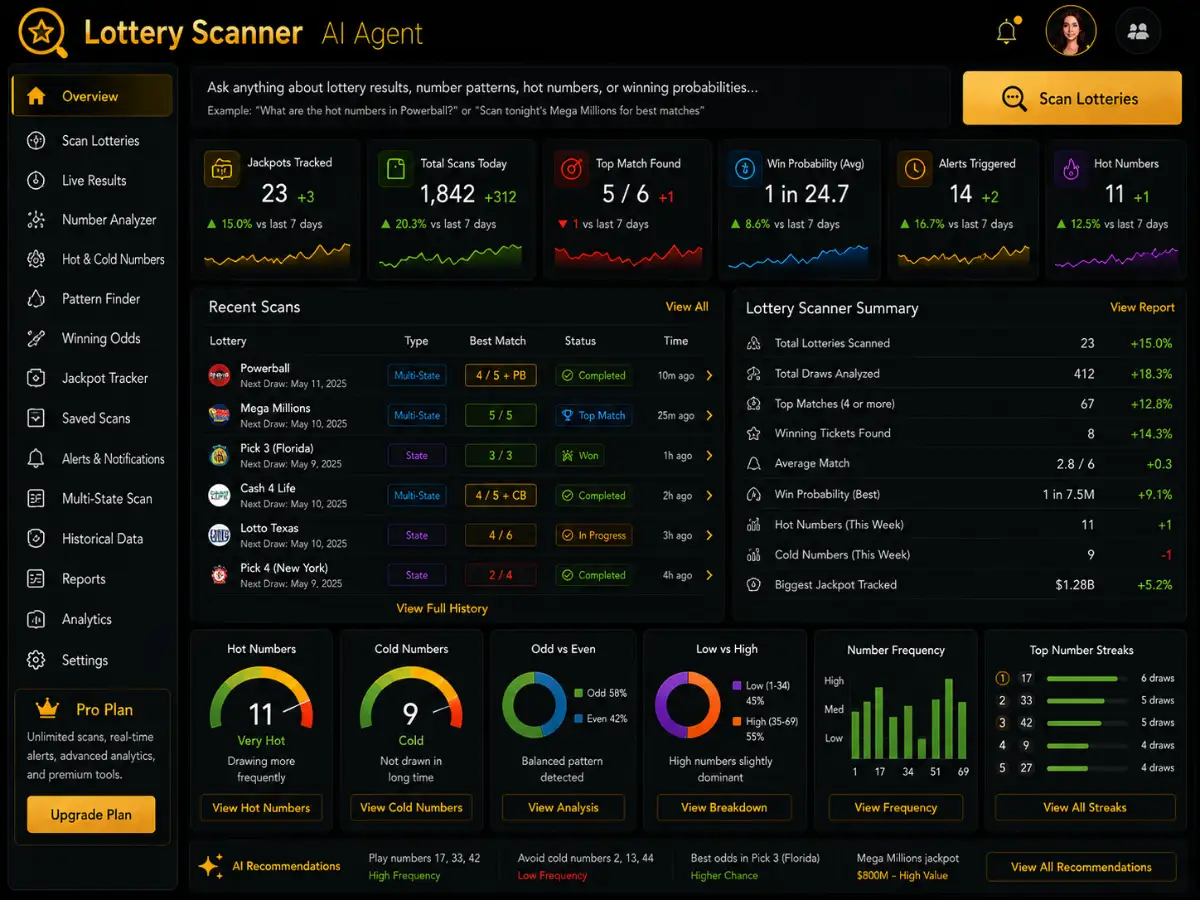The height and width of the screenshot is (900, 1200).
Task: Click the Pro Plan crown icon
Action: 47,709
